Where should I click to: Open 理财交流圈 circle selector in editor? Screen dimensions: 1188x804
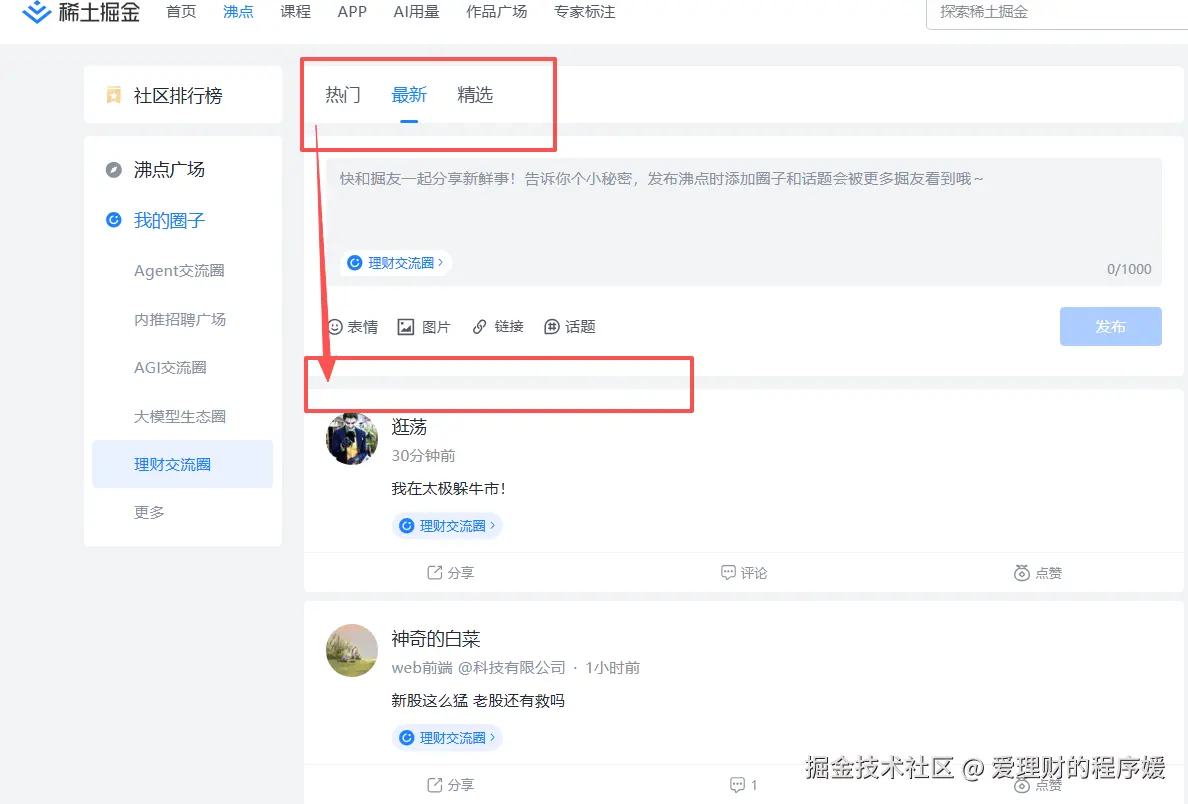coord(395,263)
